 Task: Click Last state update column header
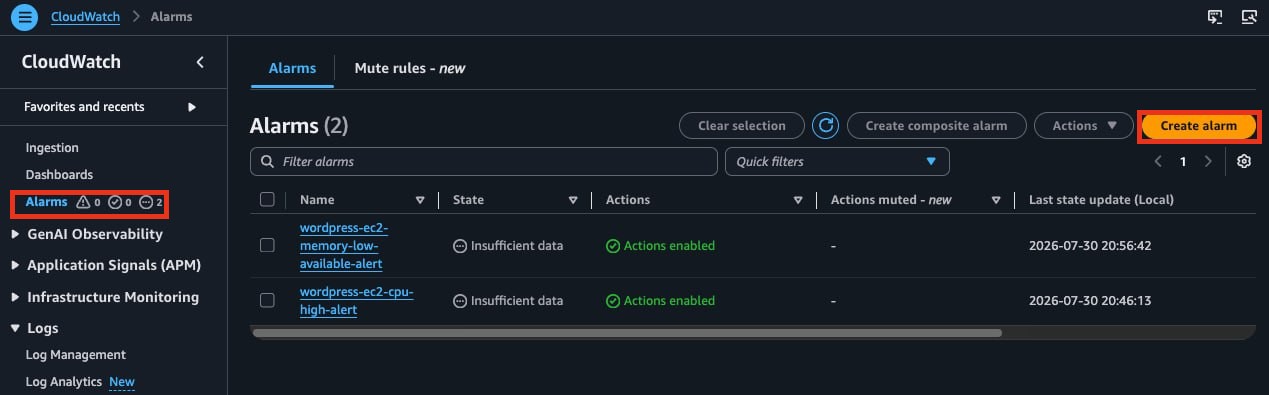(1101, 200)
